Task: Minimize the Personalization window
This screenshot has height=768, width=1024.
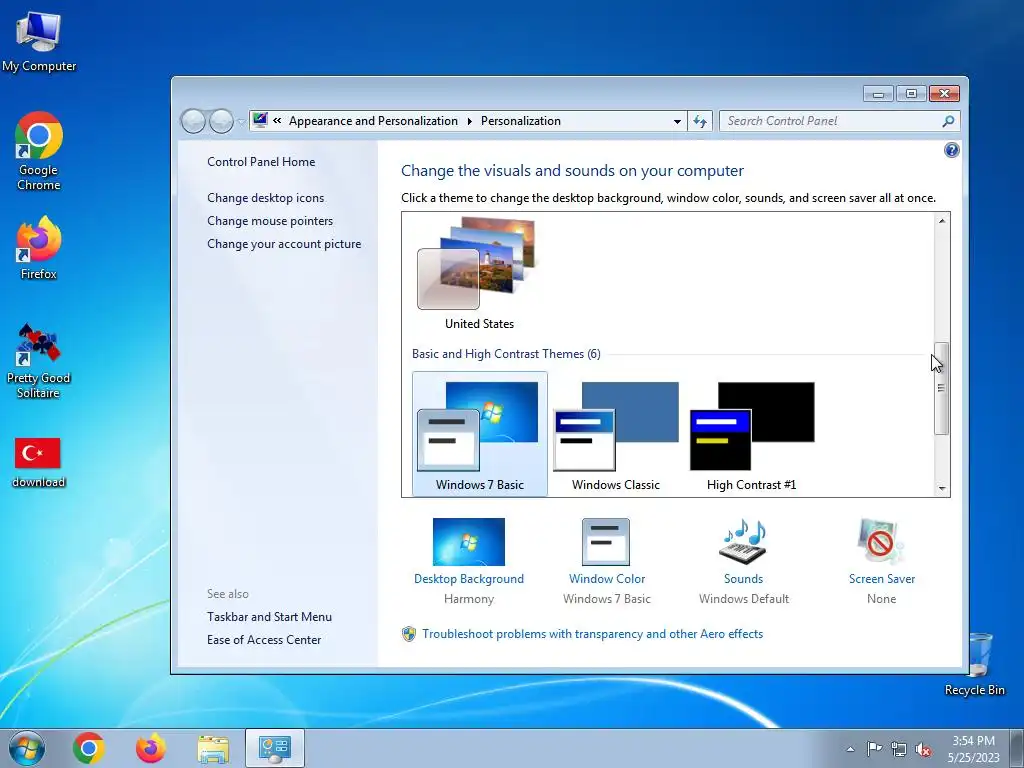Action: point(878,94)
